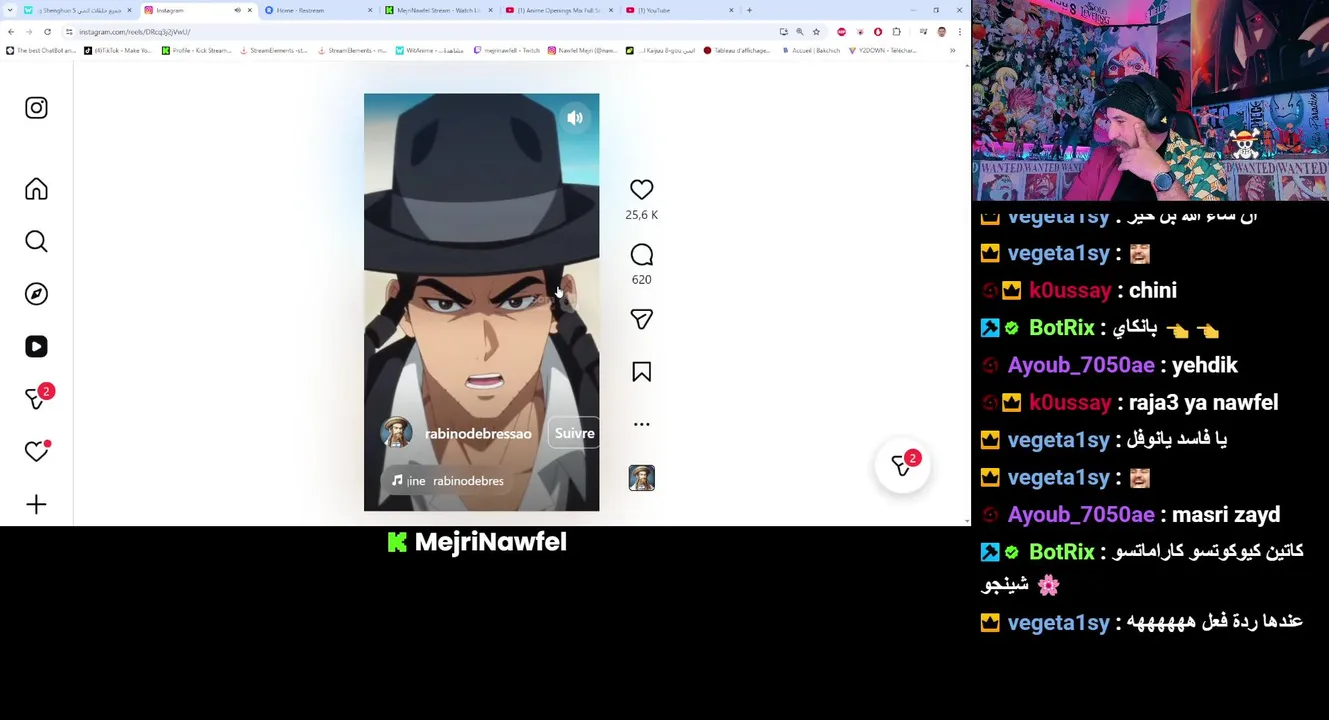1329x720 pixels.
Task: Open the Chrome profile avatar
Action: click(941, 32)
